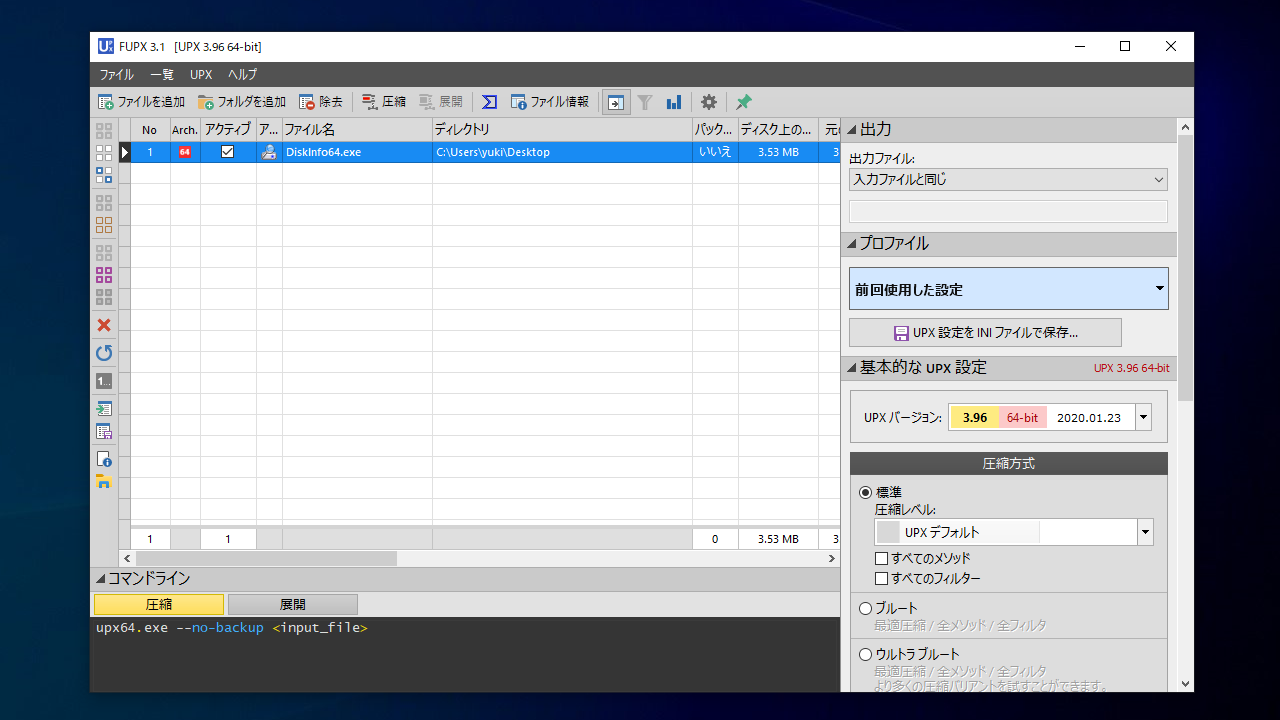
Task: Open the 'UPX' menu
Action: pos(201,74)
